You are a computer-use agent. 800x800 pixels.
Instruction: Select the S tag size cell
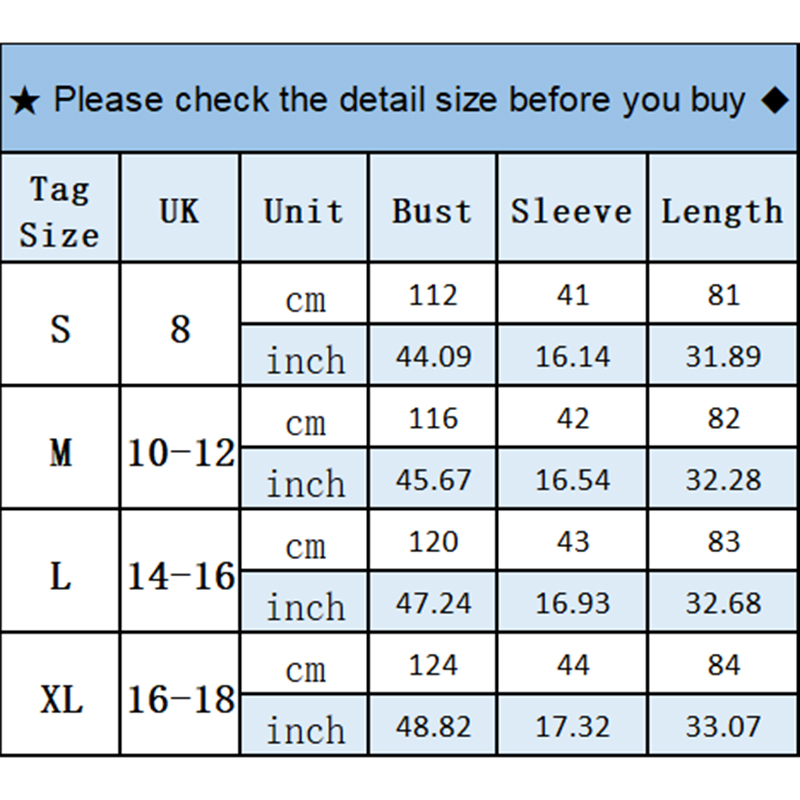click(60, 327)
